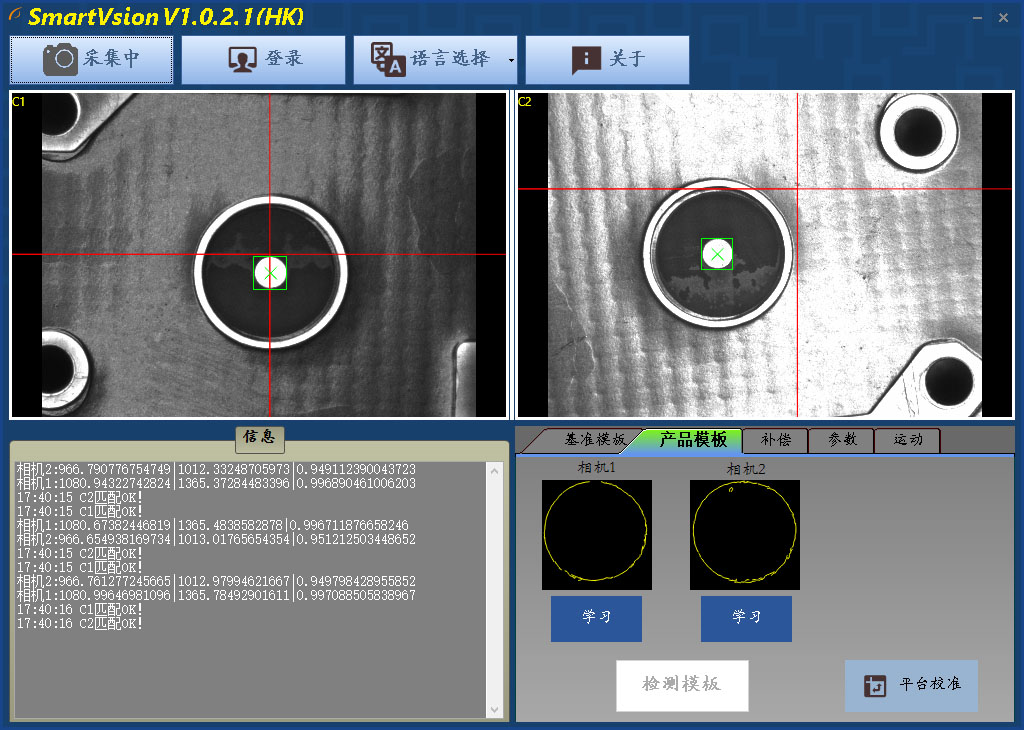Click green crosshair marker in C2 view
1024x730 pixels.
click(717, 254)
